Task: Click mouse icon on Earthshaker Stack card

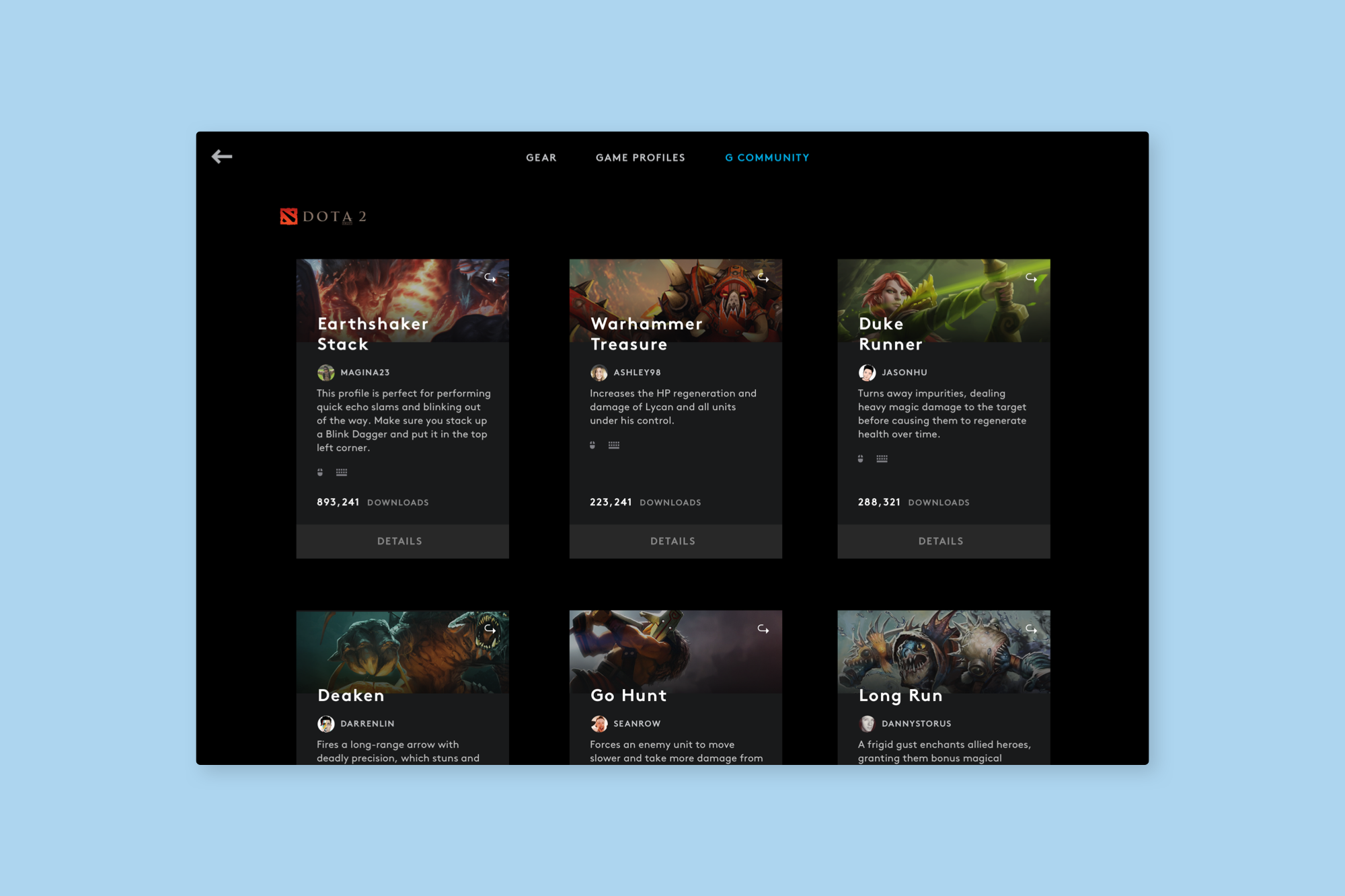Action: 320,473
